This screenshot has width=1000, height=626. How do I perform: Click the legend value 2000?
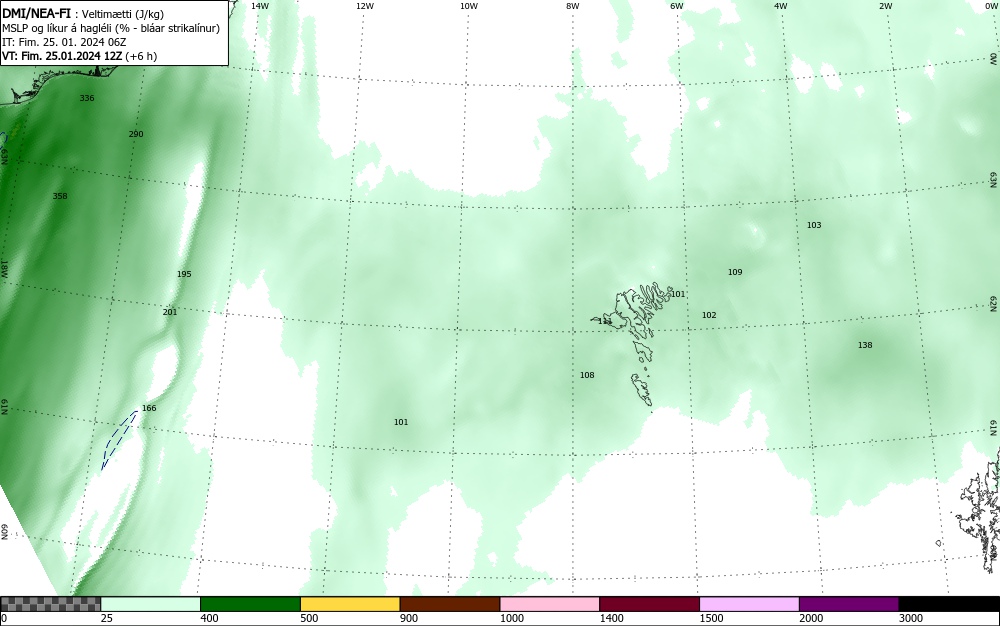point(811,618)
